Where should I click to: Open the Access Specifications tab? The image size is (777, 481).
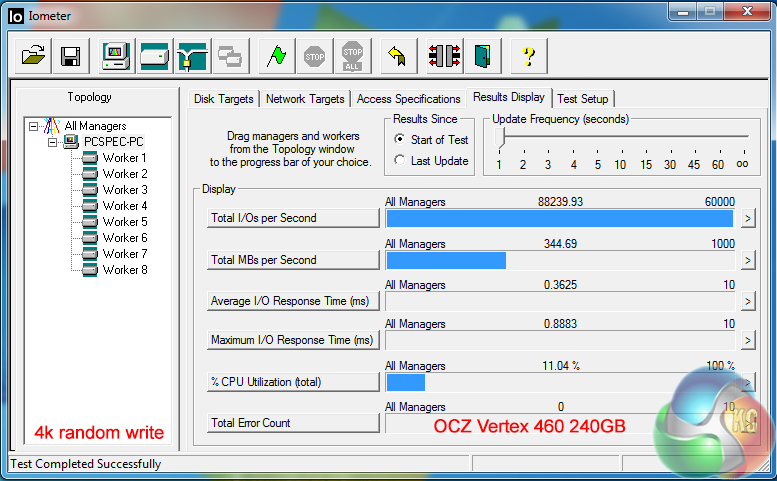[408, 99]
